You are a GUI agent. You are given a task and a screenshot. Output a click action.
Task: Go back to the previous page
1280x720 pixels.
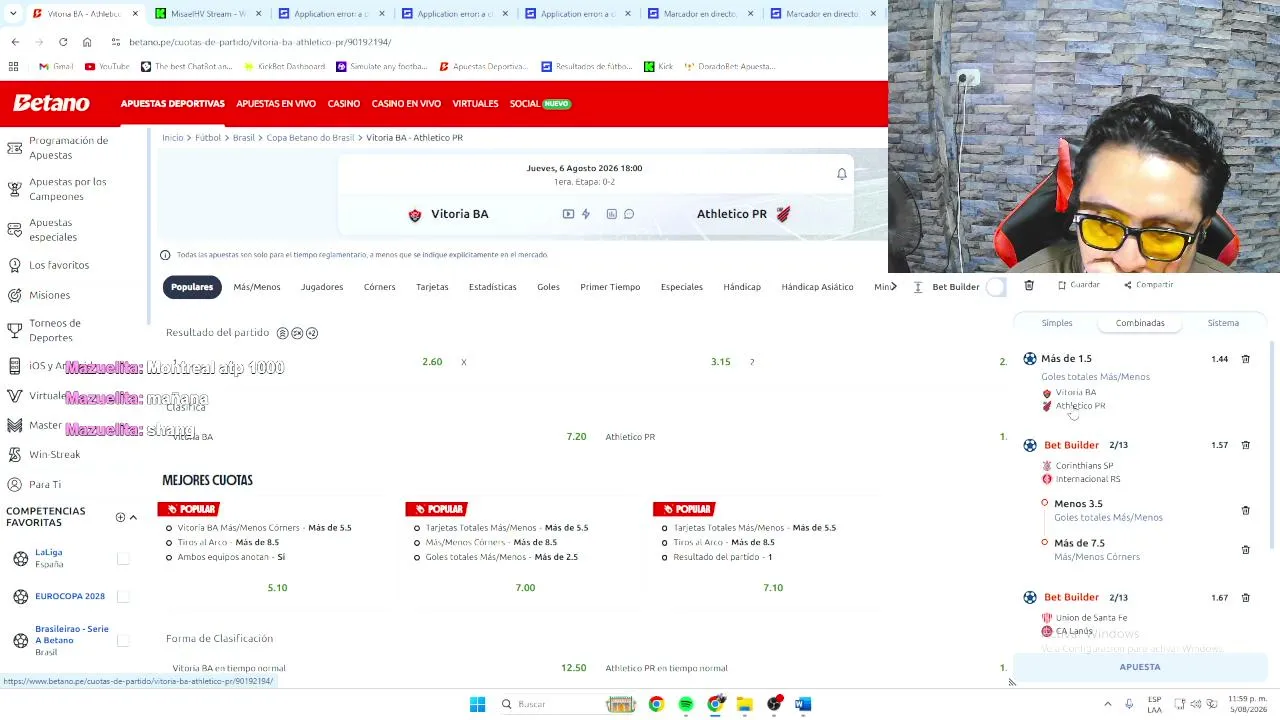pos(15,42)
